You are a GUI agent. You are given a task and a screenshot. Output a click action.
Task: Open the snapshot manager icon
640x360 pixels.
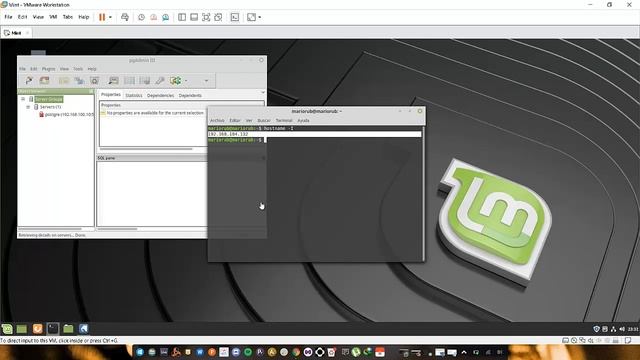(x=165, y=17)
